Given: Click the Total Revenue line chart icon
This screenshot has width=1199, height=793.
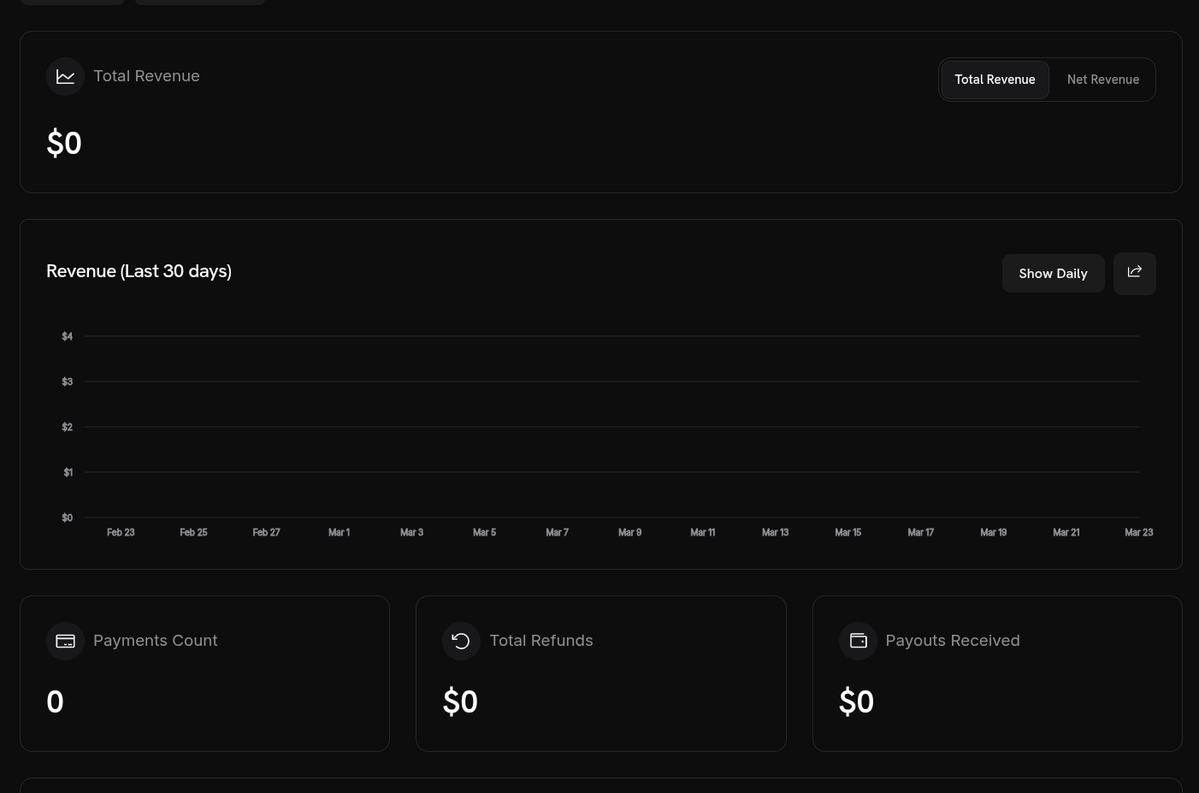Looking at the screenshot, I should pos(65,76).
